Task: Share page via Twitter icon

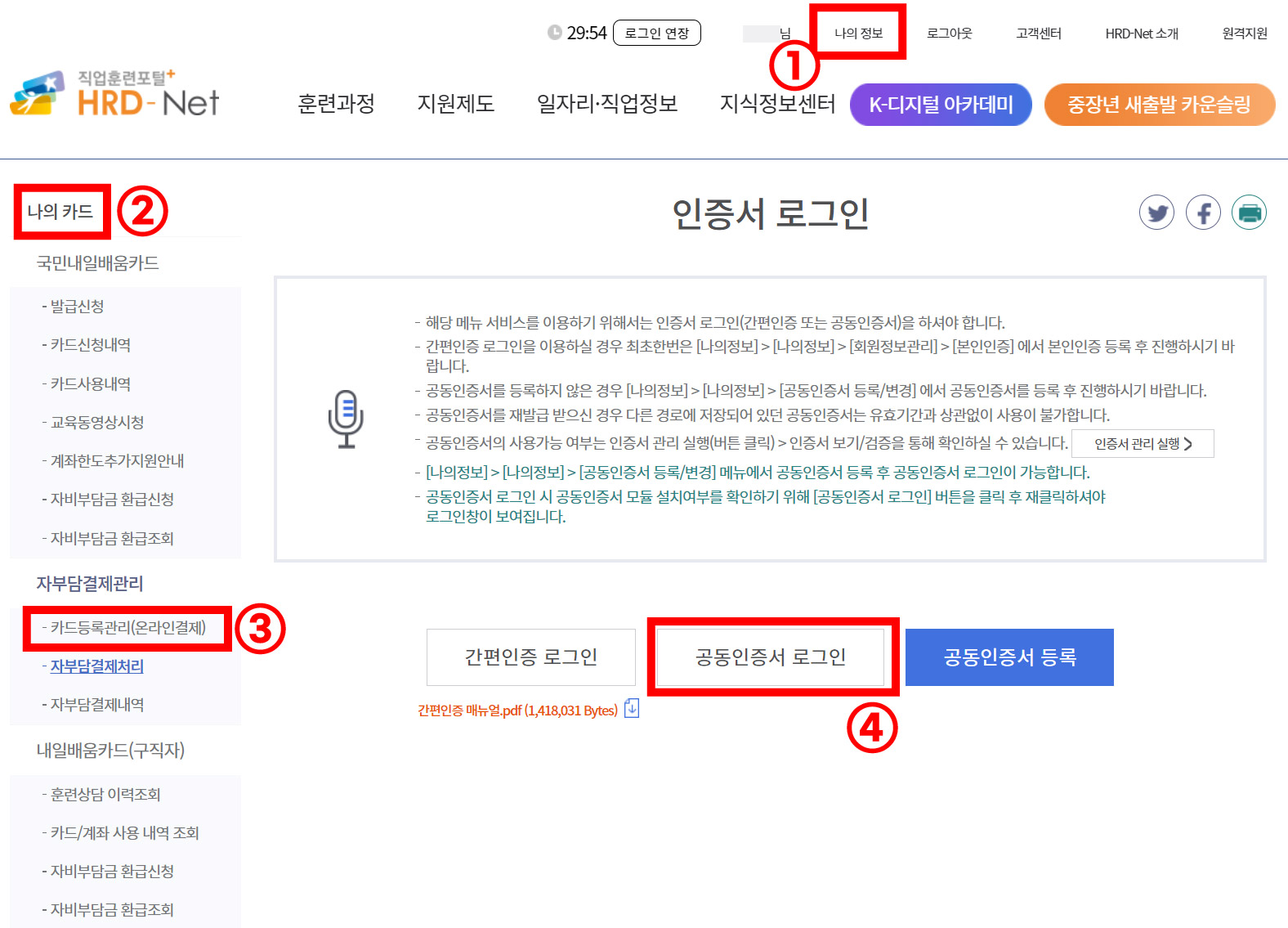Action: pyautogui.click(x=1156, y=213)
